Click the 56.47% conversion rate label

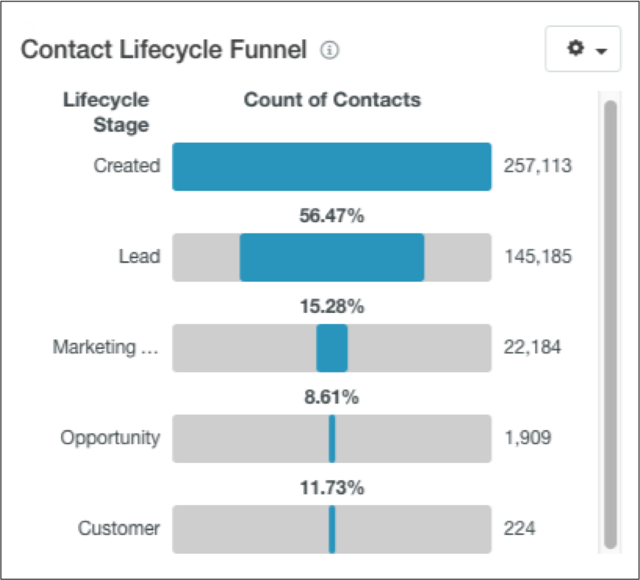click(331, 215)
